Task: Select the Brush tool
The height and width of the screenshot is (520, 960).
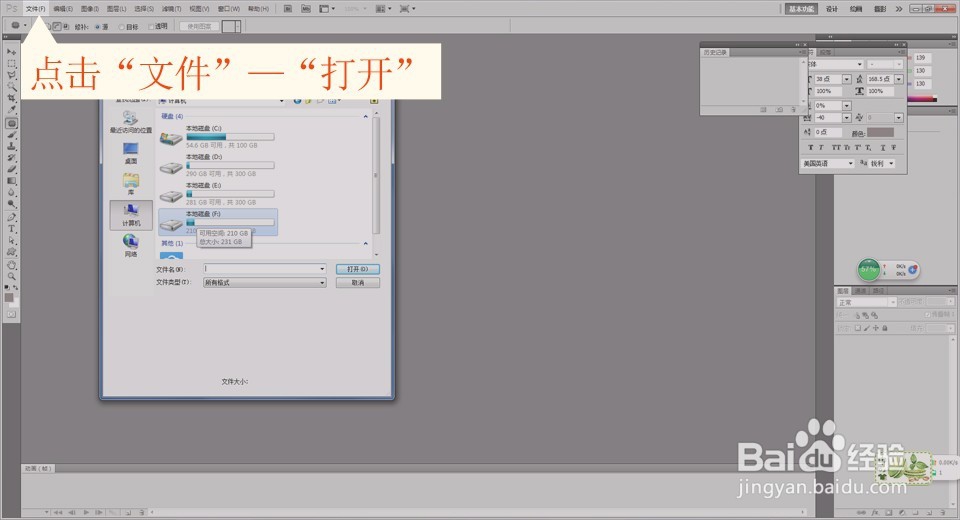Action: pos(11,135)
